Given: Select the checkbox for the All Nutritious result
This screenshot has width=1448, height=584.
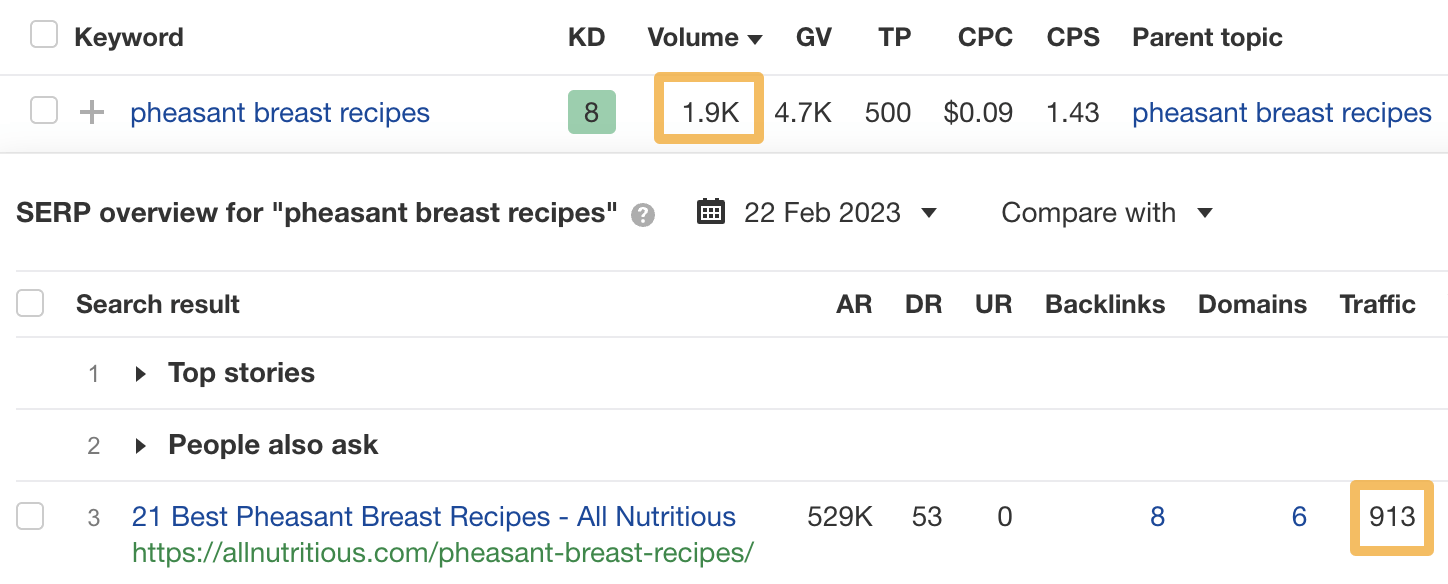Looking at the screenshot, I should [30, 516].
